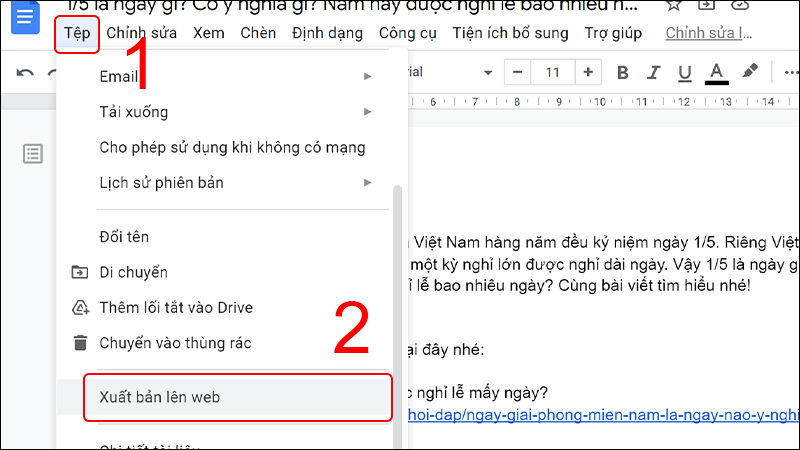The width and height of the screenshot is (800, 450).
Task: Decrease font size with minus button
Action: (x=517, y=72)
